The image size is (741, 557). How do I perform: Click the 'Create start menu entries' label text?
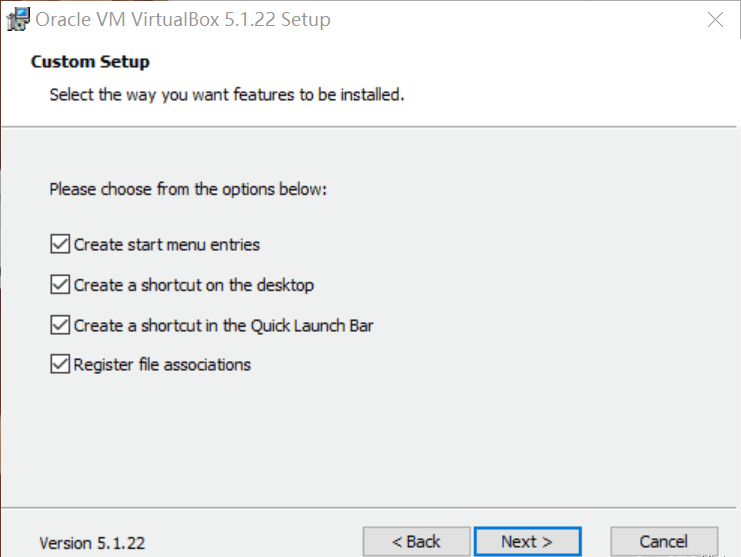pyautogui.click(x=167, y=244)
